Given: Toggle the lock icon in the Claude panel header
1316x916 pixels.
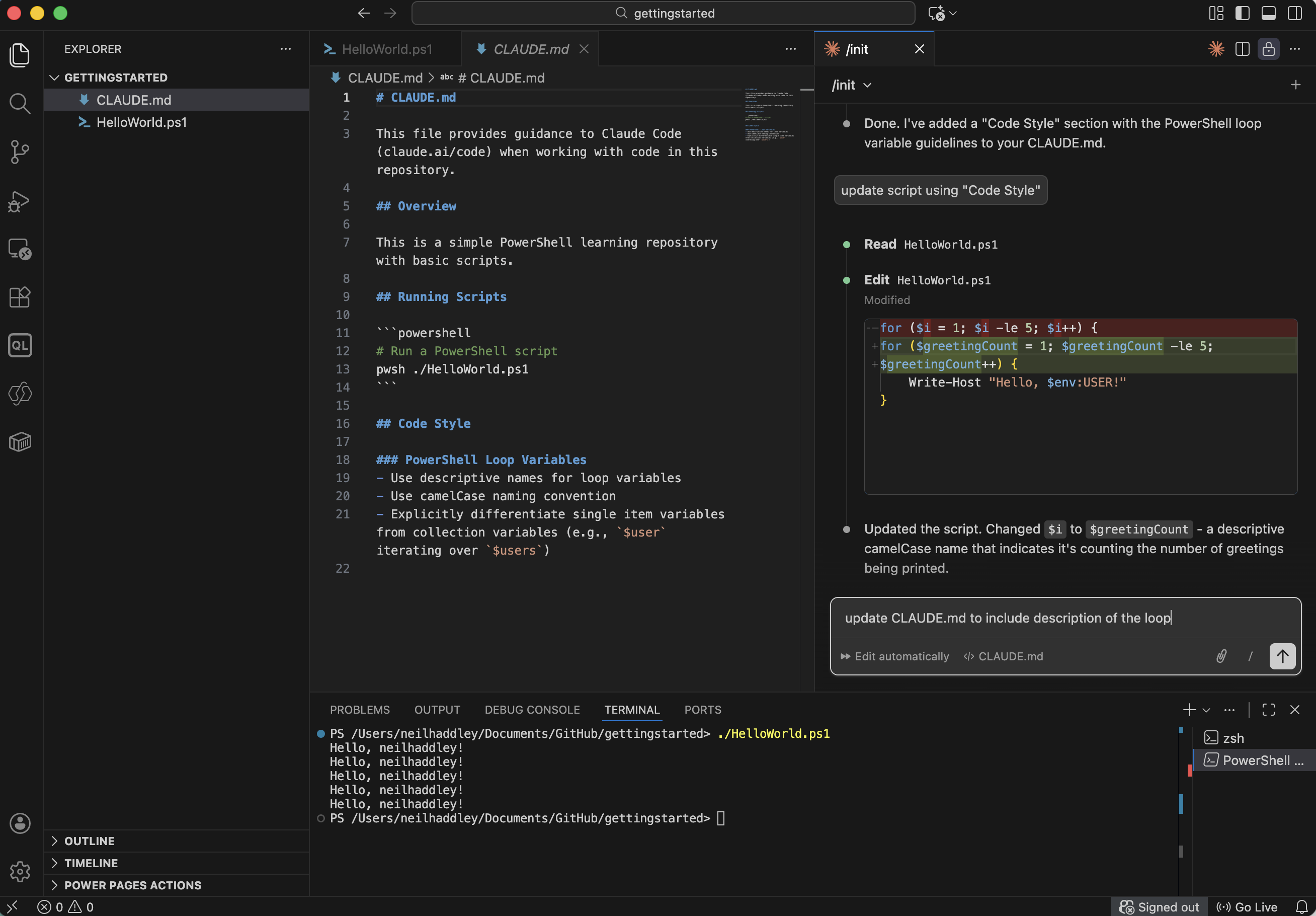Looking at the screenshot, I should tap(1268, 49).
